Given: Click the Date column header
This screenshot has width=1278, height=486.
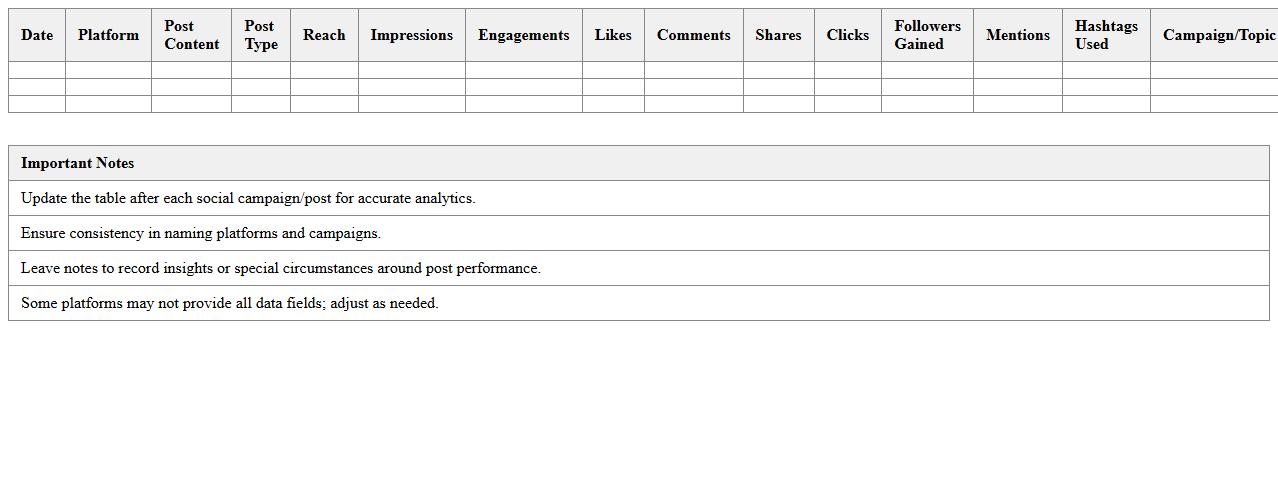Looking at the screenshot, I should [x=37, y=35].
